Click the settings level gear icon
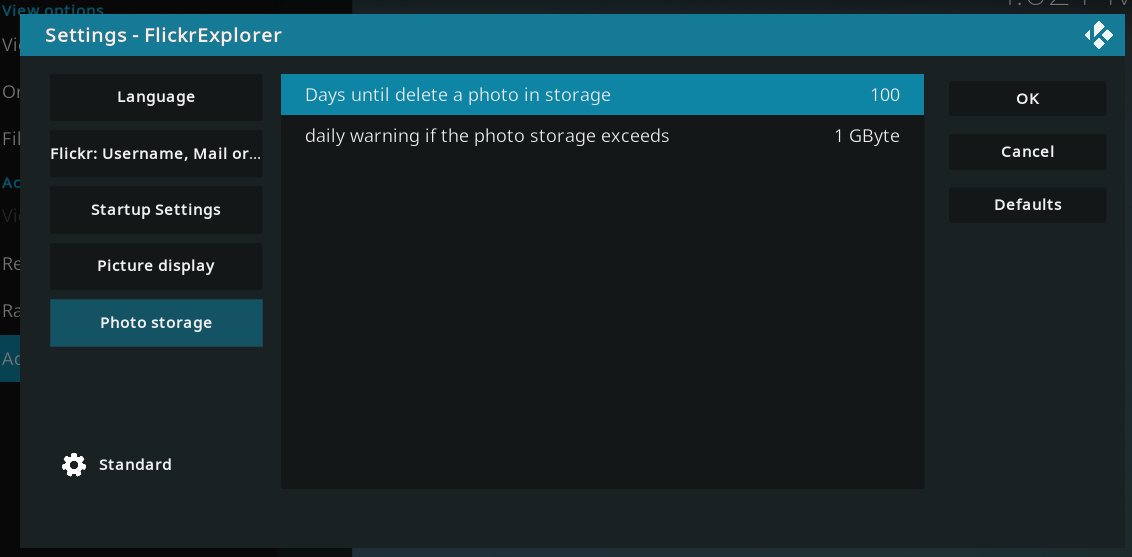The height and width of the screenshot is (557, 1132). click(74, 465)
